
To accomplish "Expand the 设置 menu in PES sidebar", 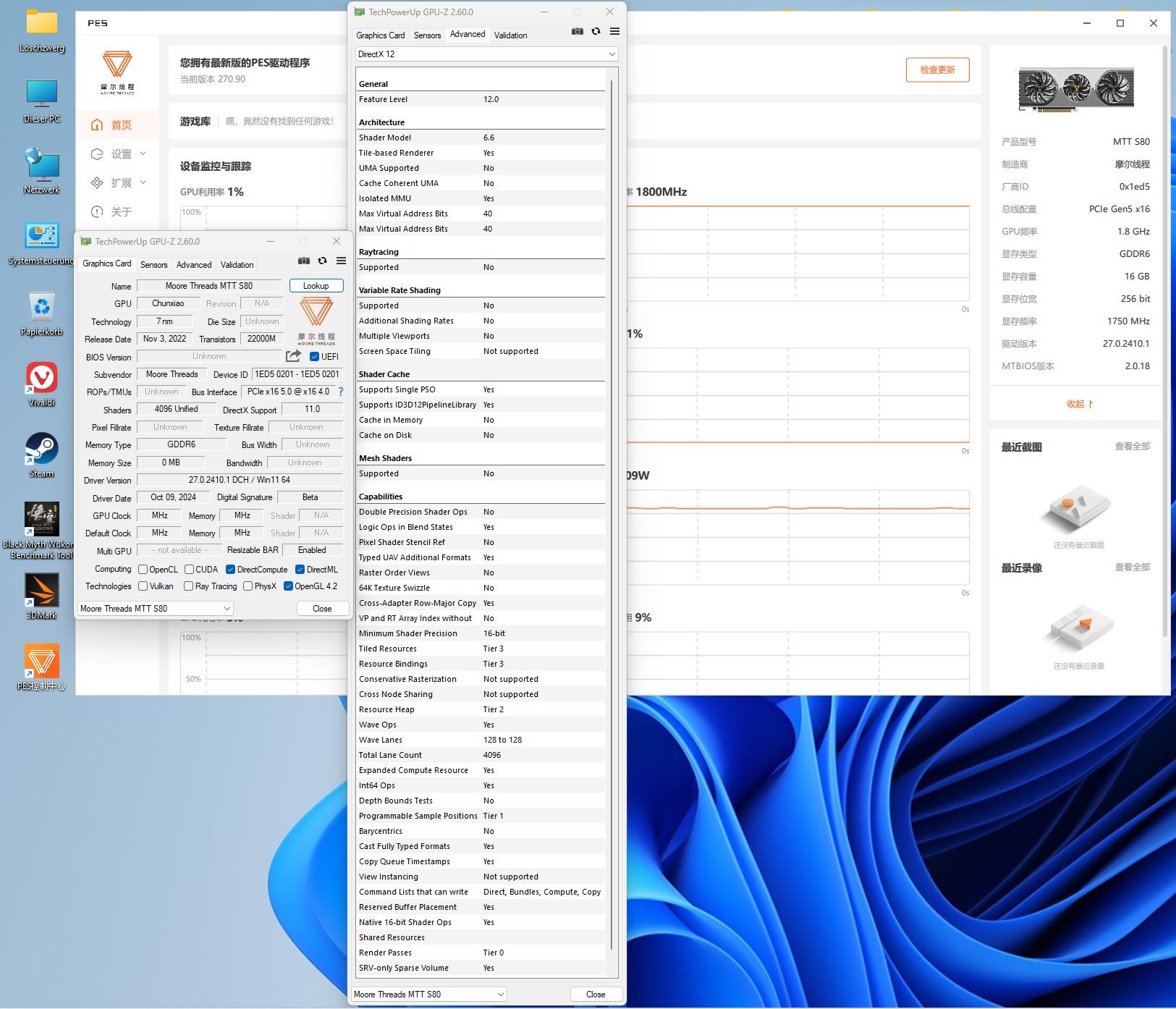I will (119, 154).
